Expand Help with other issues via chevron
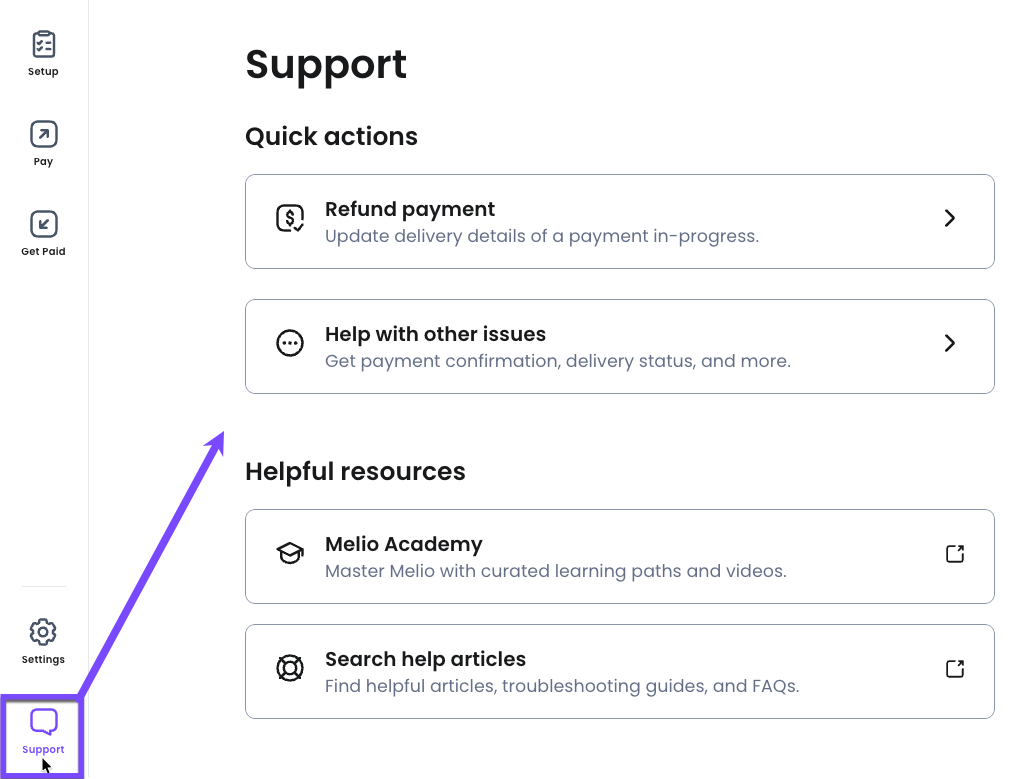The height and width of the screenshot is (779, 1021). coord(950,343)
